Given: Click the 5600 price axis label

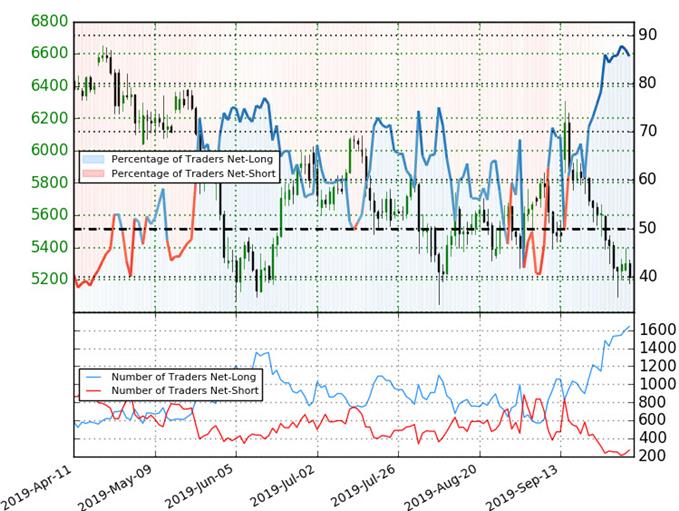Looking at the screenshot, I should (49, 215).
